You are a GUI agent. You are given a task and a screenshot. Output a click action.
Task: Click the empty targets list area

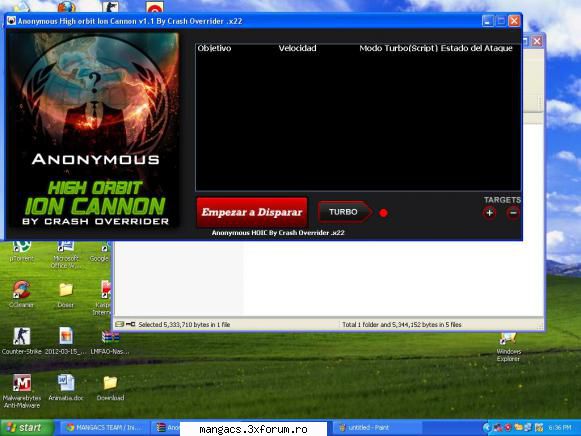[x=358, y=122]
